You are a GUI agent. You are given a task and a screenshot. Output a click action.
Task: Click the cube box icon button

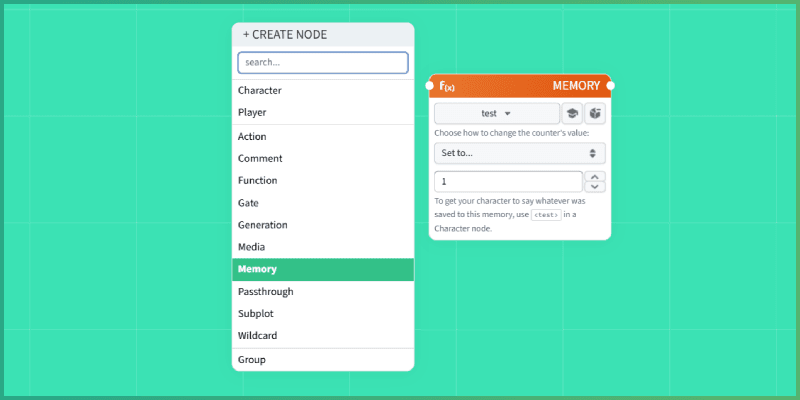click(595, 114)
